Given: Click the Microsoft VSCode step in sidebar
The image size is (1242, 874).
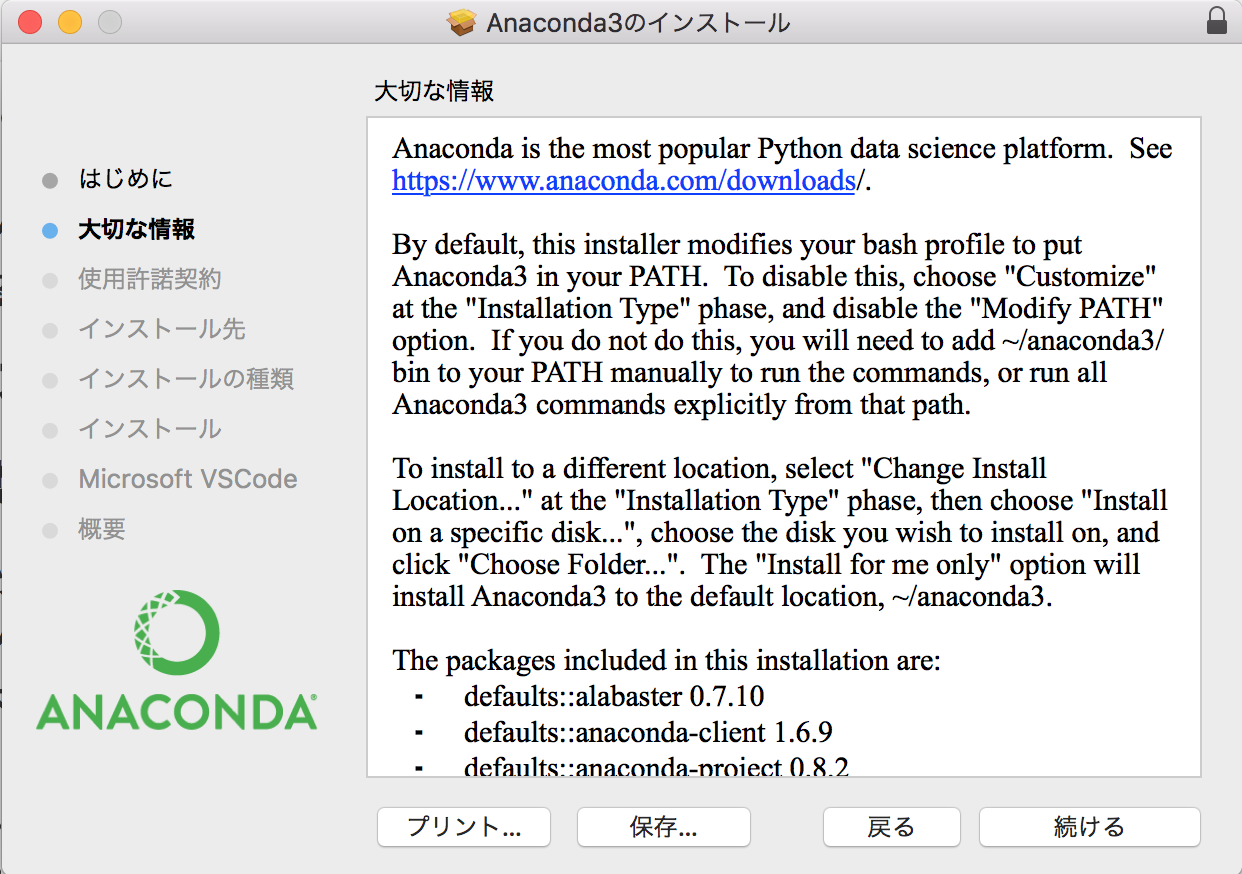Looking at the screenshot, I should click(x=187, y=479).
